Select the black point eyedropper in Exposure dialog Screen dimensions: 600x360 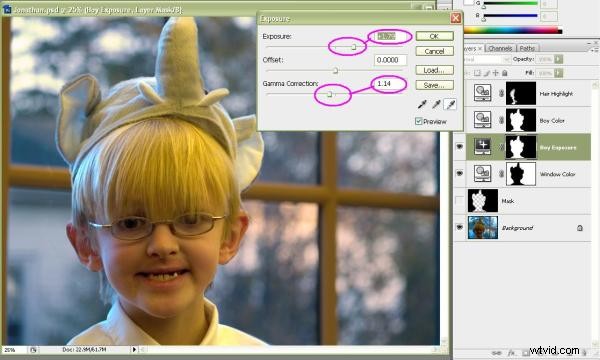click(x=422, y=104)
